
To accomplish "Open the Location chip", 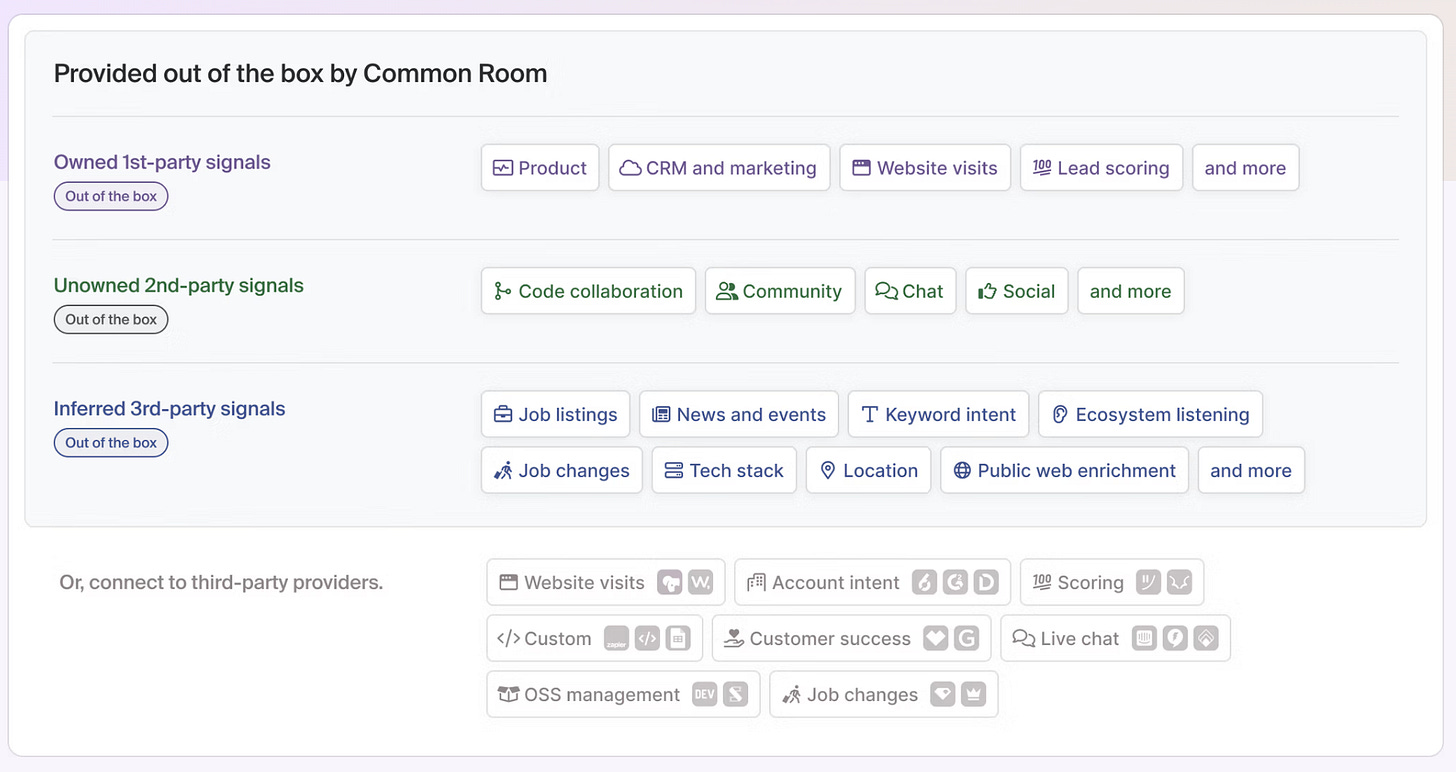I will (868, 470).
